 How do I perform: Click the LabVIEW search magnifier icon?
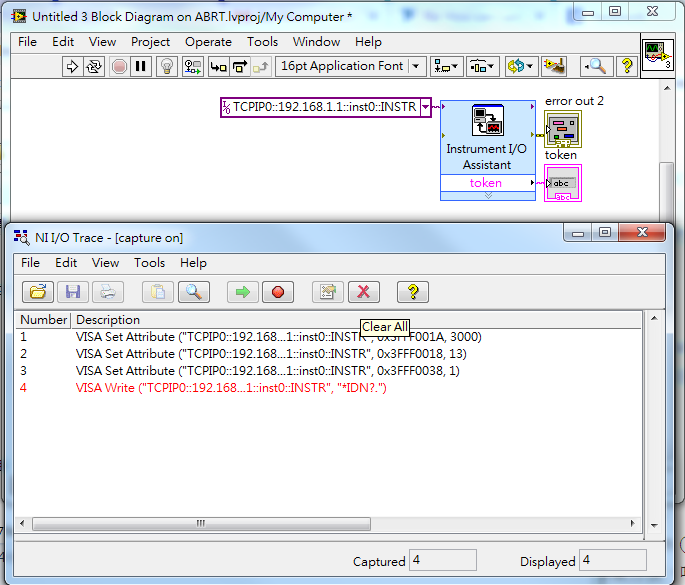click(595, 66)
